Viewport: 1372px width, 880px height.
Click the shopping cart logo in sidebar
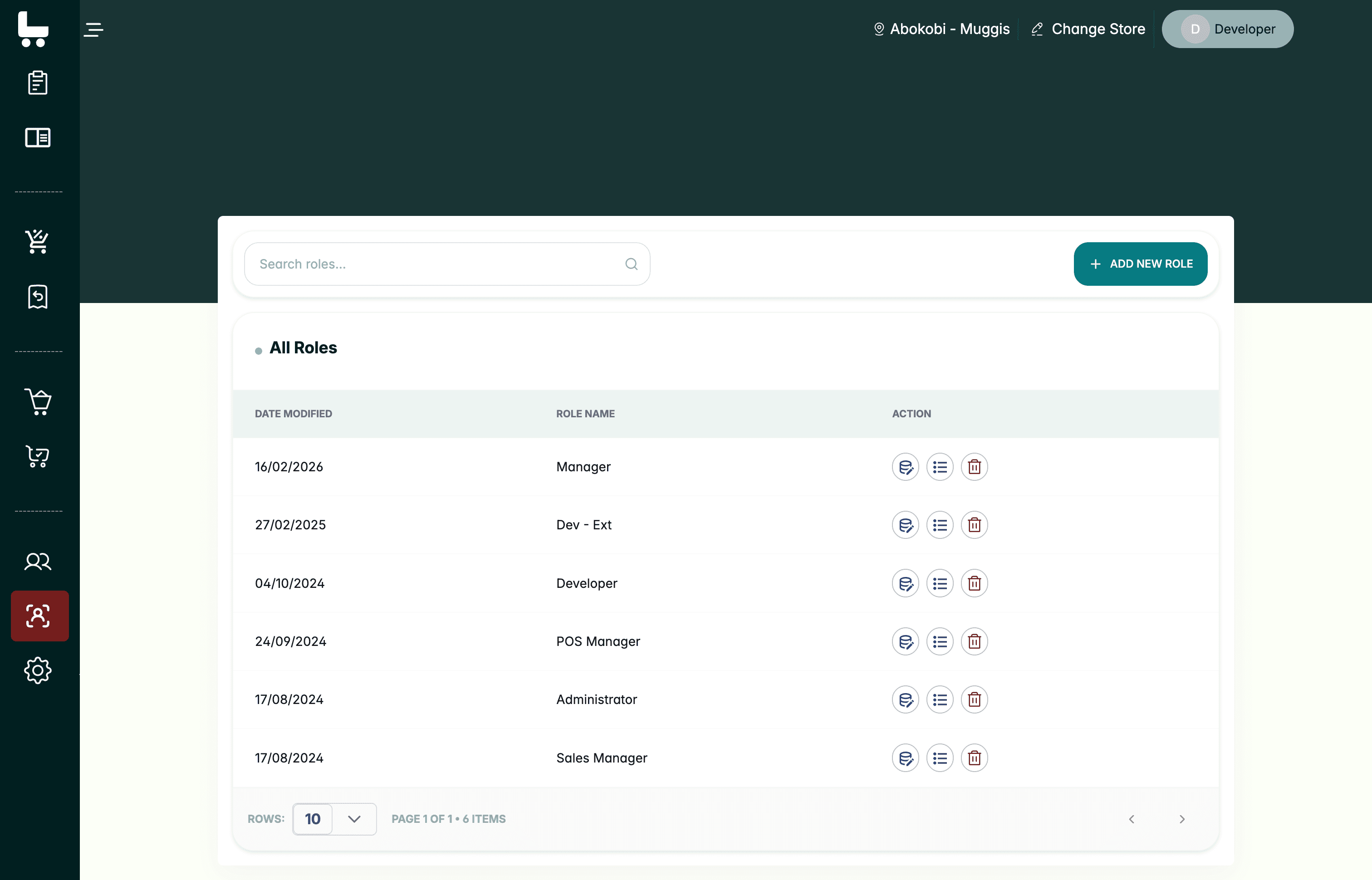click(x=33, y=29)
